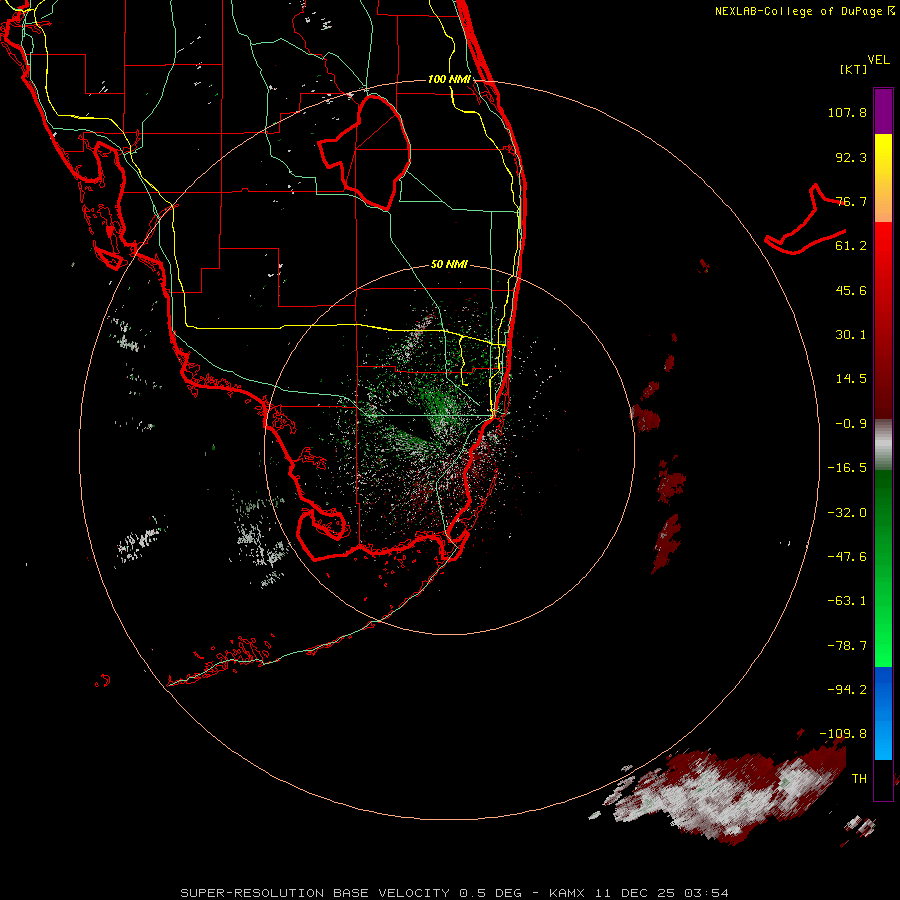The height and width of the screenshot is (900, 900).
Task: Select the 92.3 velocity scale value
Action: click(x=851, y=157)
